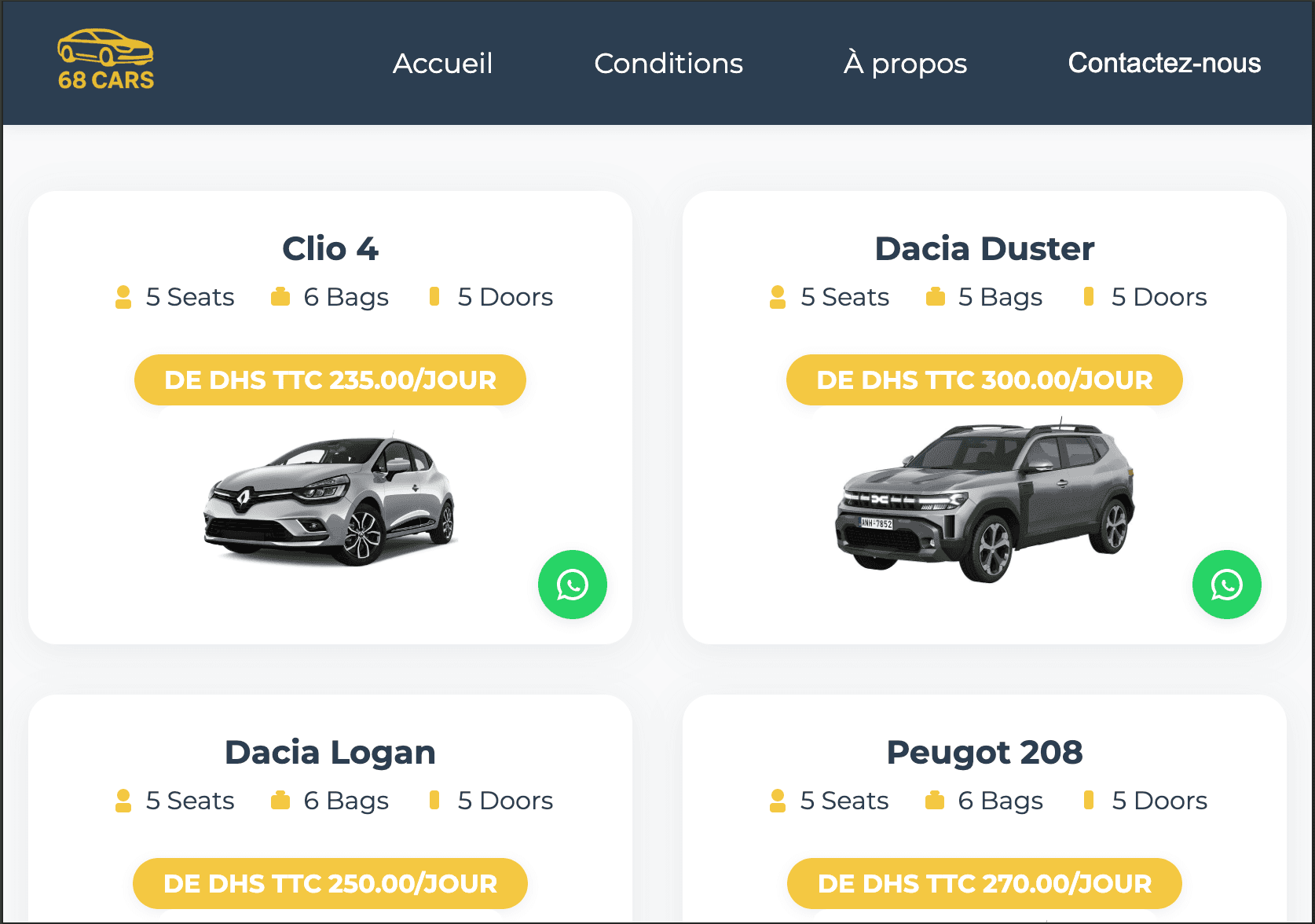Click the Peugot 208 price badge
The height and width of the screenshot is (924, 1315).
(x=984, y=883)
